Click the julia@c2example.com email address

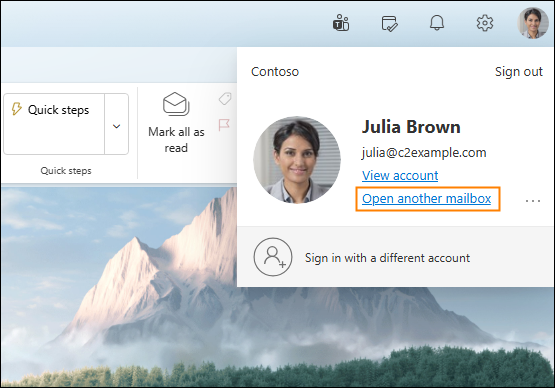(424, 153)
